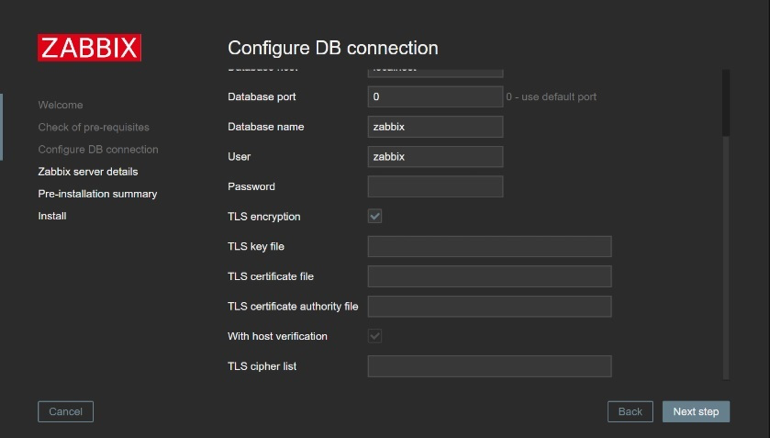
Task: Click the Cancel button
Action: coord(66,411)
